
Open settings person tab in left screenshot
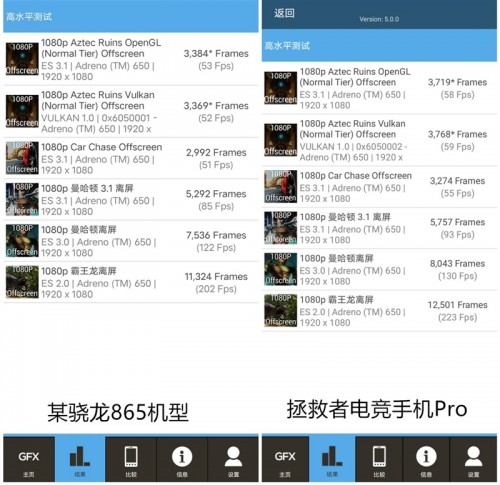coord(233,460)
